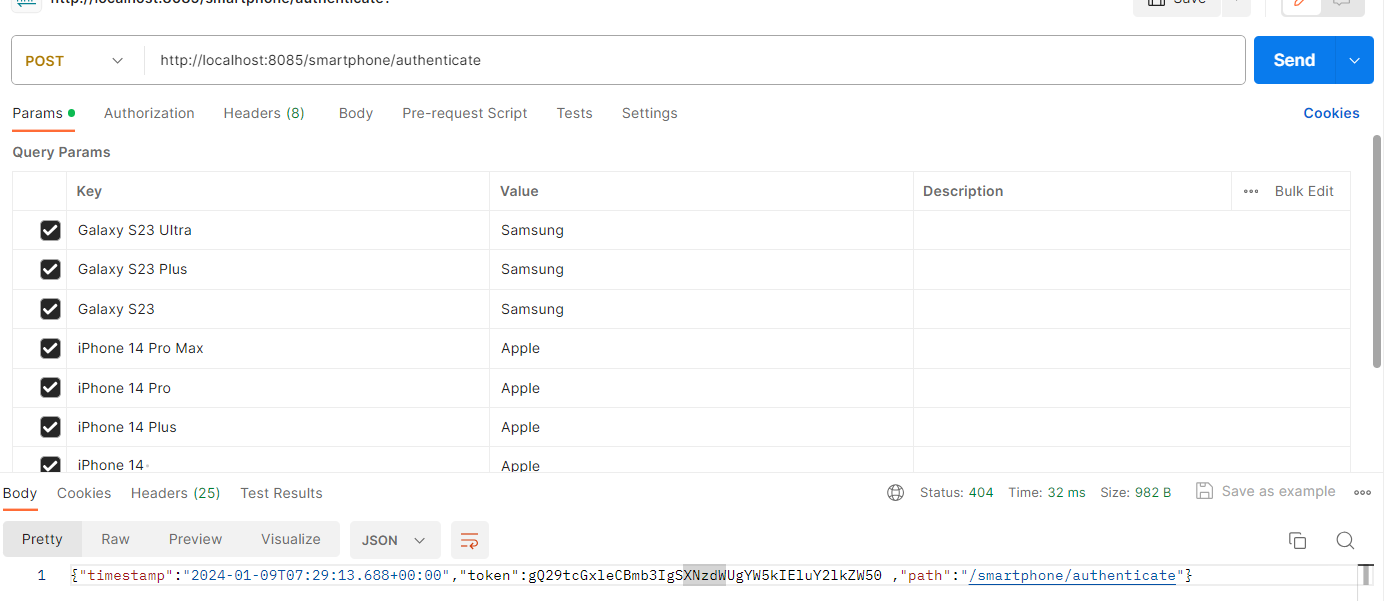The width and height of the screenshot is (1395, 601).
Task: Open query params options ellipsis beside Bulk Edit
Action: click(x=1251, y=191)
